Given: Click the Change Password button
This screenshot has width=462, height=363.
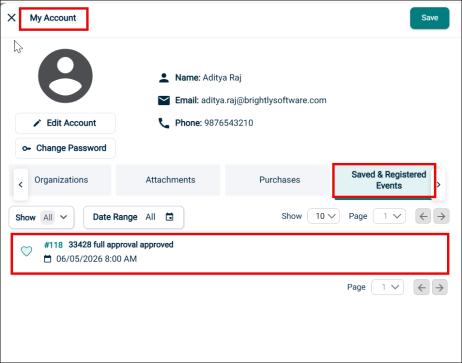Looking at the screenshot, I should (65, 148).
